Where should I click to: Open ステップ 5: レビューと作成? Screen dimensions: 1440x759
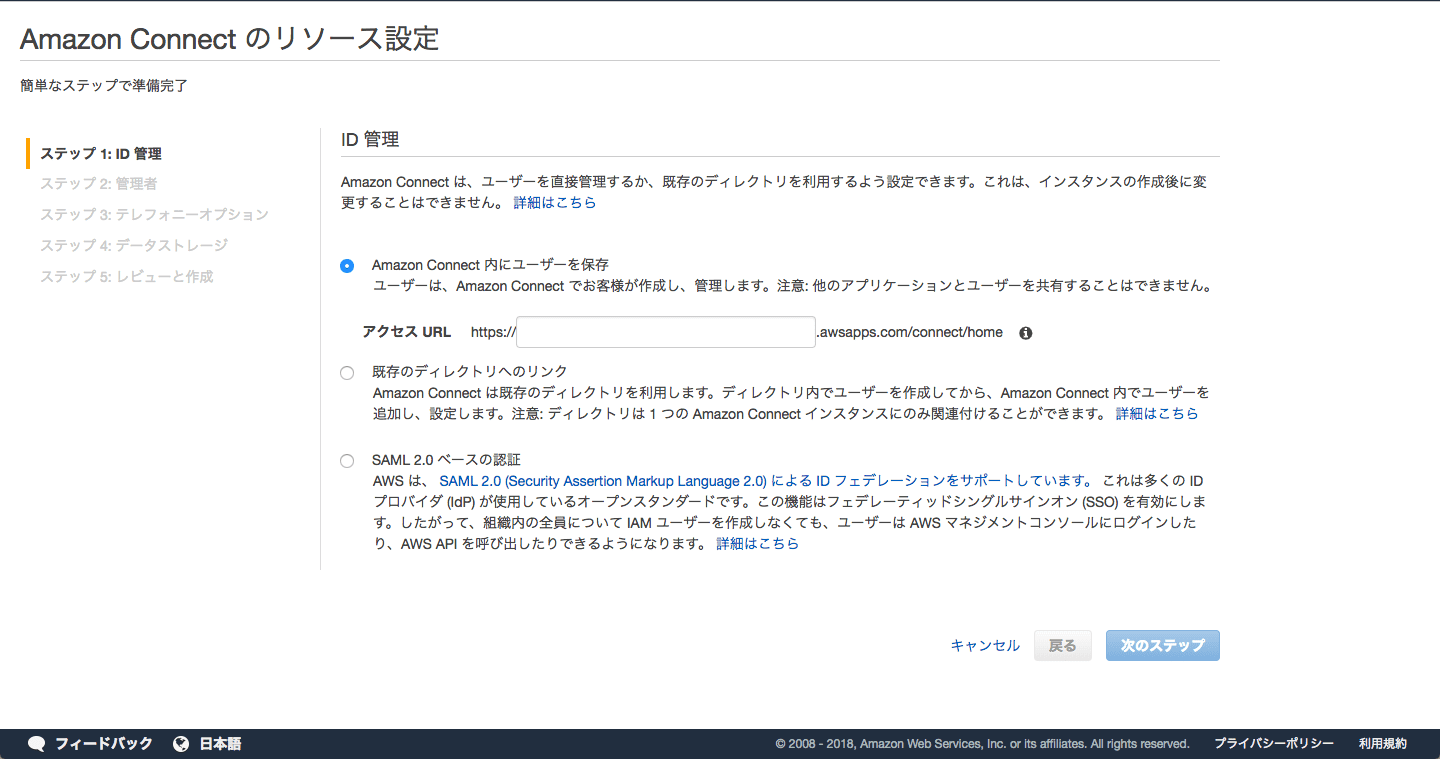tap(127, 276)
